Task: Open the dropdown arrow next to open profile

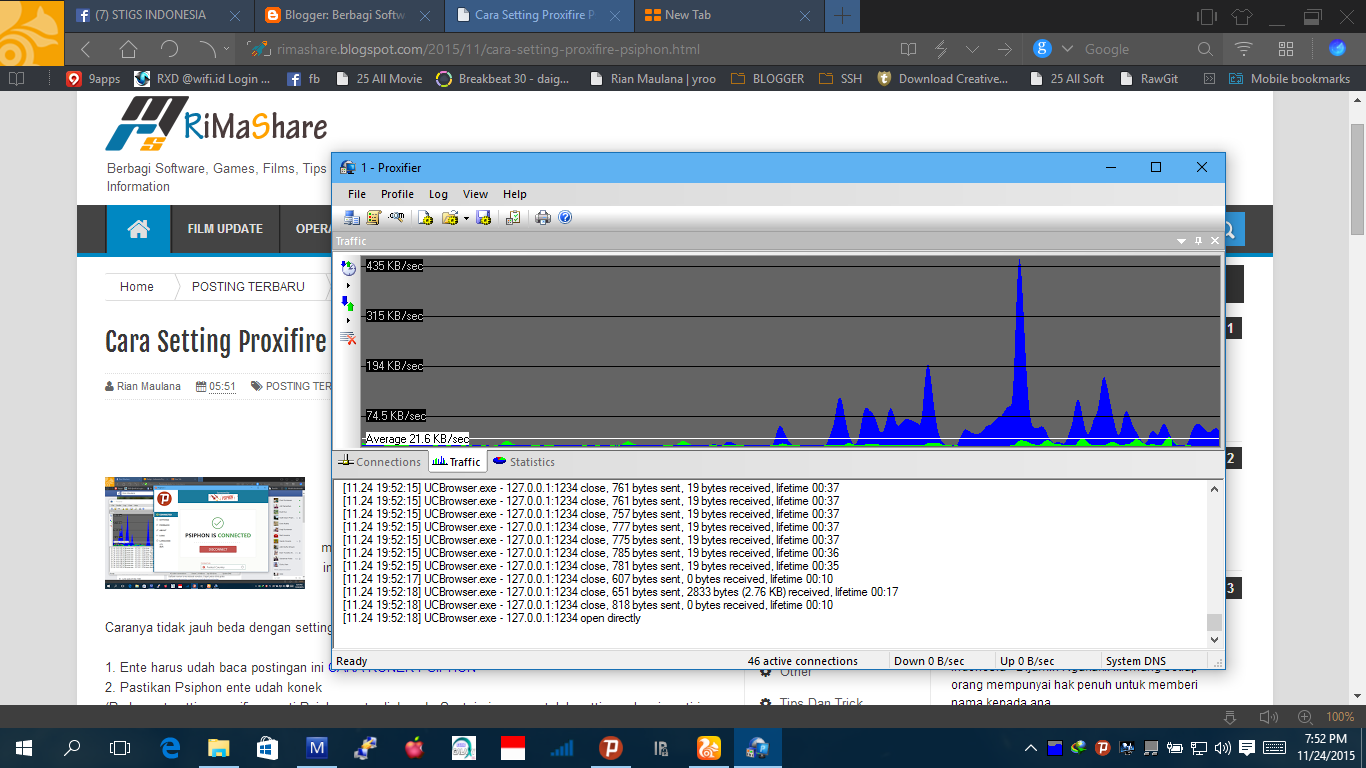Action: pos(465,218)
